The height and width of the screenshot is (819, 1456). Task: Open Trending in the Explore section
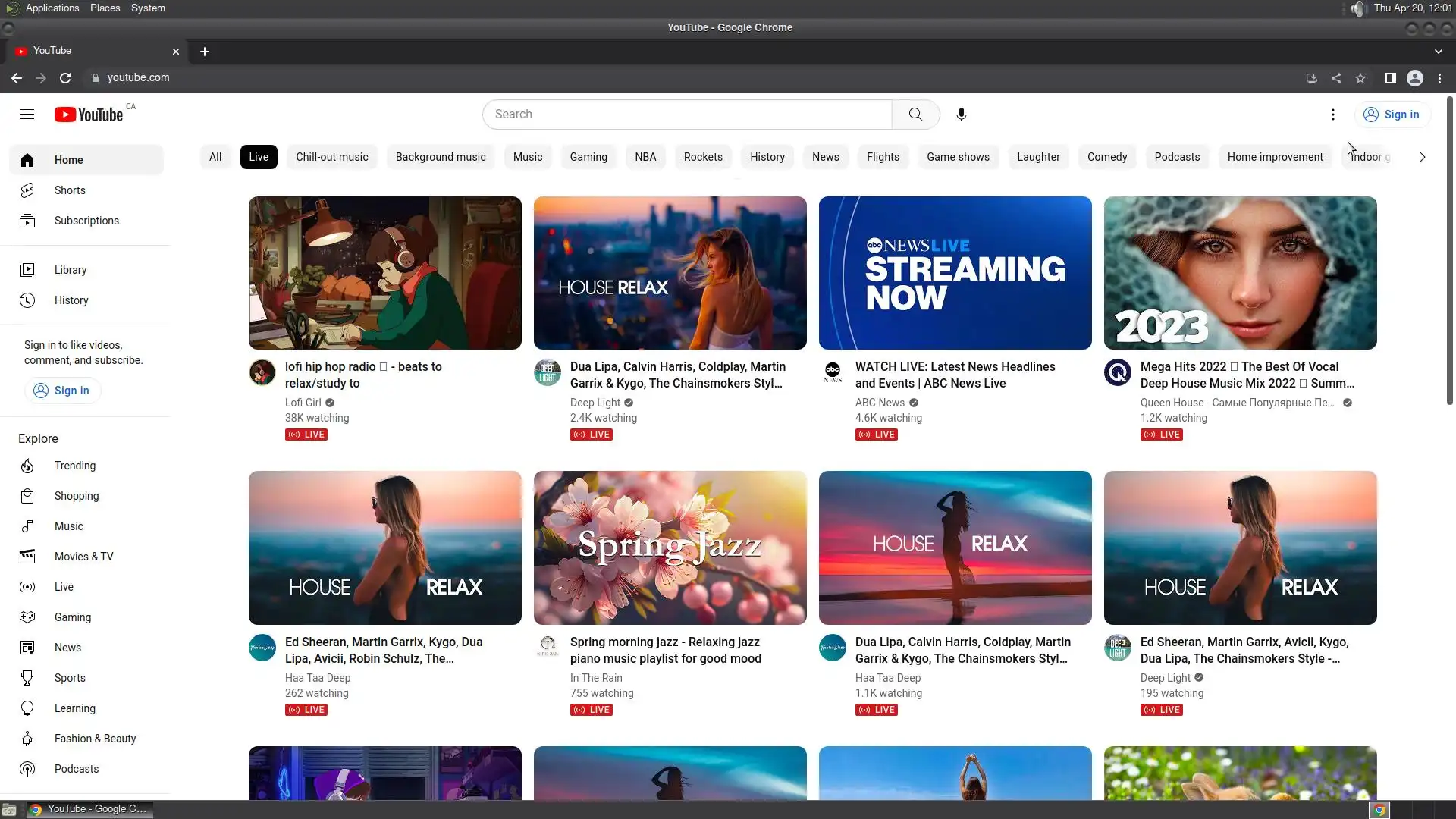tap(74, 466)
